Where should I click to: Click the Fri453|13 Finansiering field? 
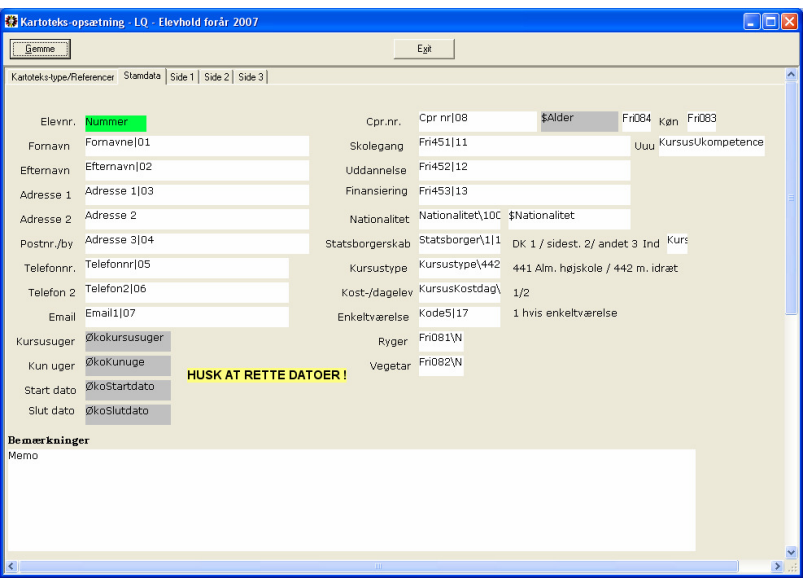click(524, 195)
